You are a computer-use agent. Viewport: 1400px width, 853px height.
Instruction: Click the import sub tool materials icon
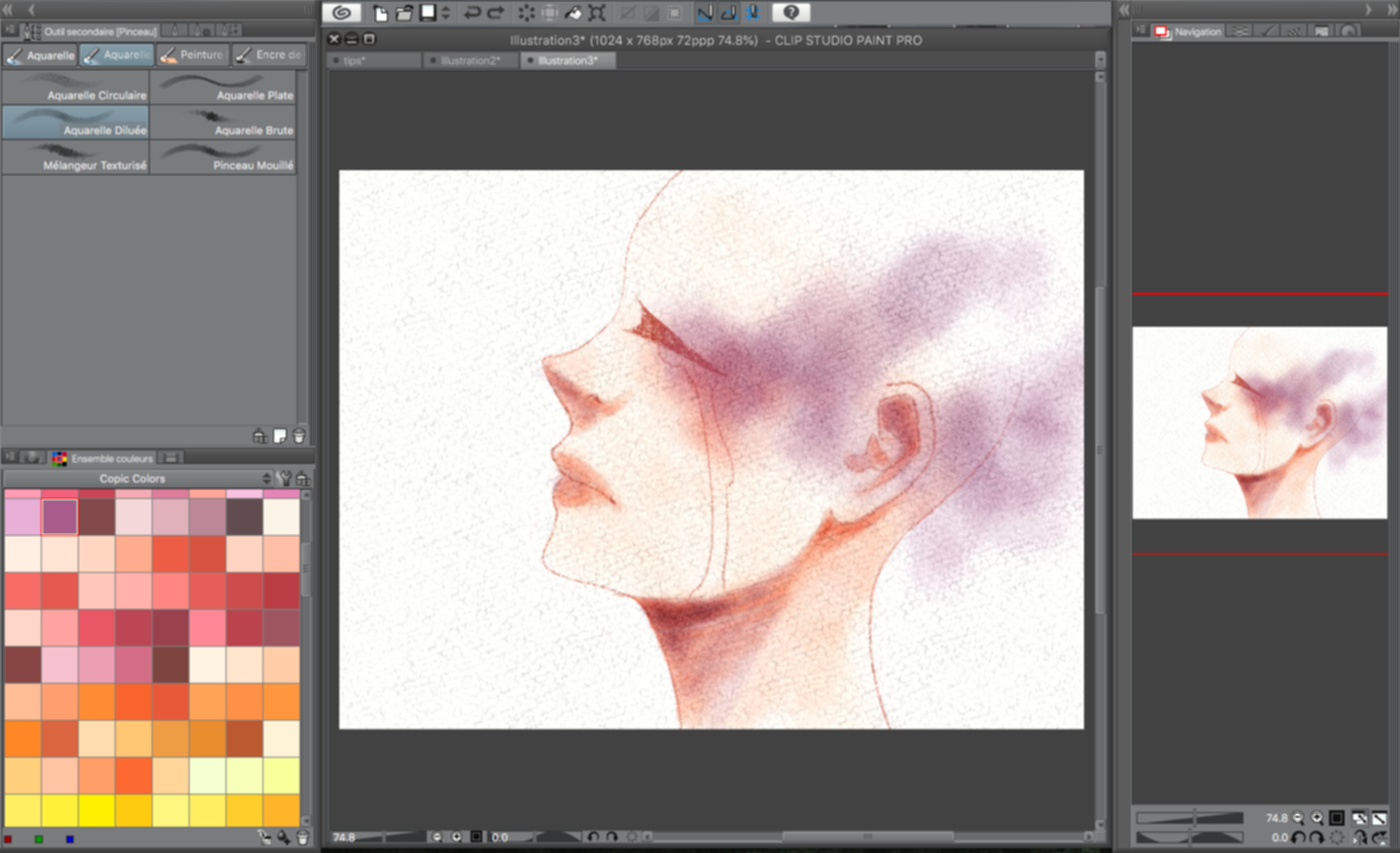click(x=260, y=436)
